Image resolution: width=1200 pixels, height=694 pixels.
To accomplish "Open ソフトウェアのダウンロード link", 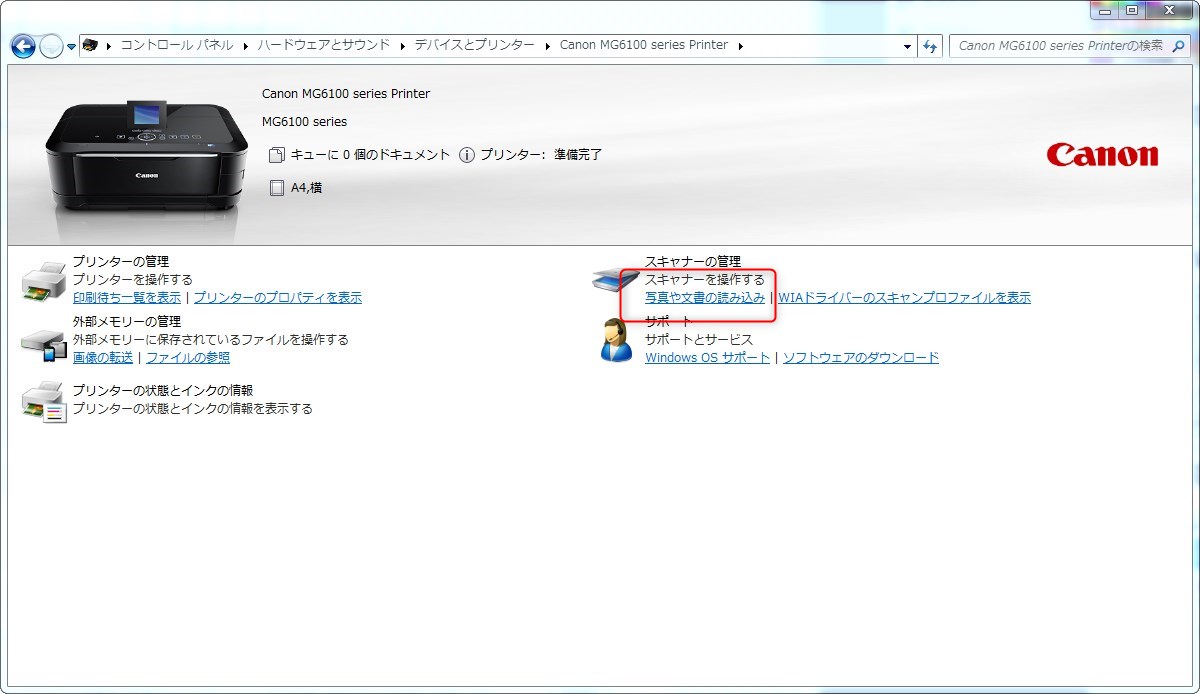I will (861, 358).
